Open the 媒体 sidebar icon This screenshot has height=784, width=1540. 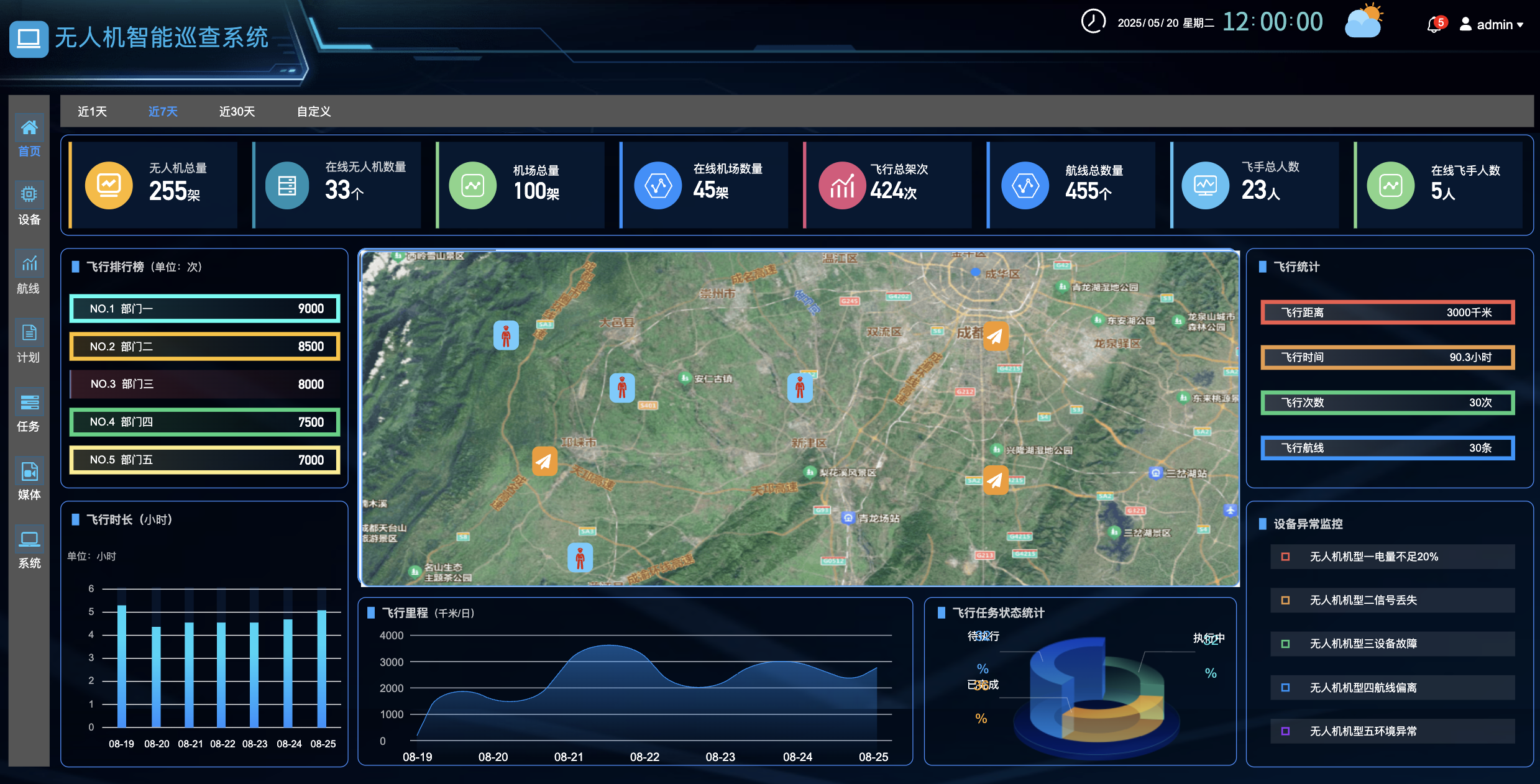[x=29, y=472]
